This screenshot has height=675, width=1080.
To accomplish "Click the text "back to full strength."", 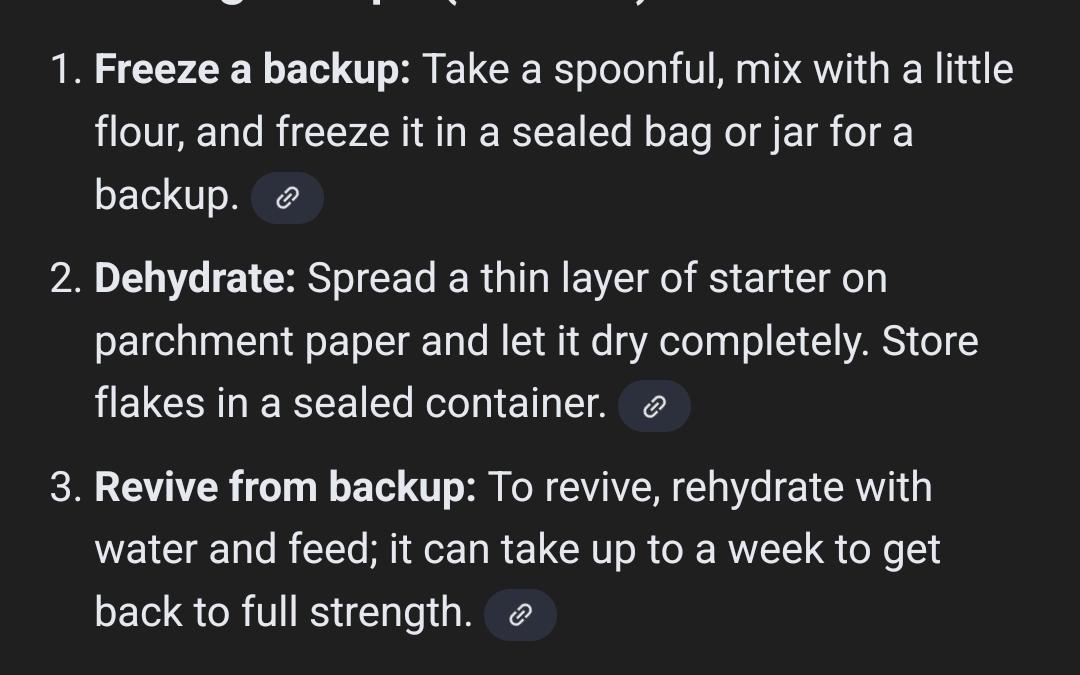I will (283, 613).
